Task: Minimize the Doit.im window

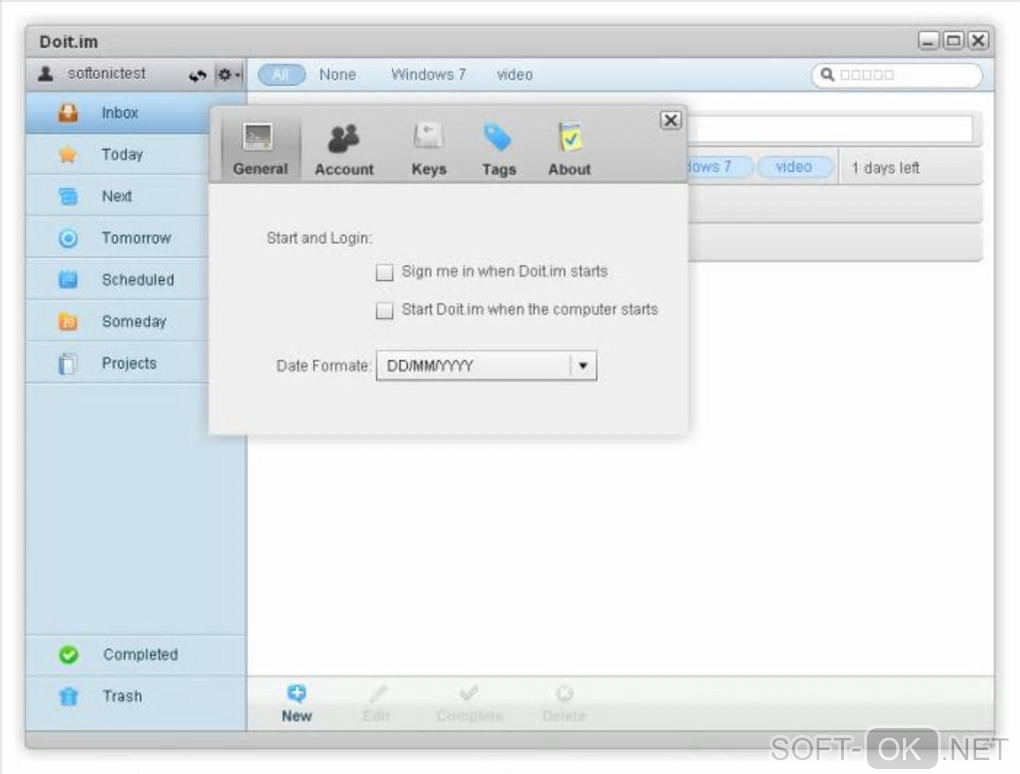Action: click(928, 41)
